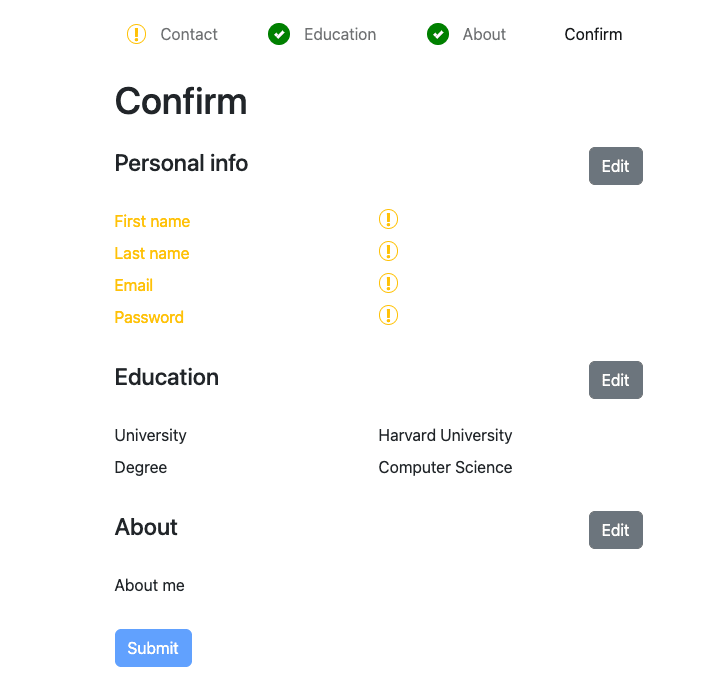The width and height of the screenshot is (727, 700).
Task: Edit the About section
Action: [615, 530]
